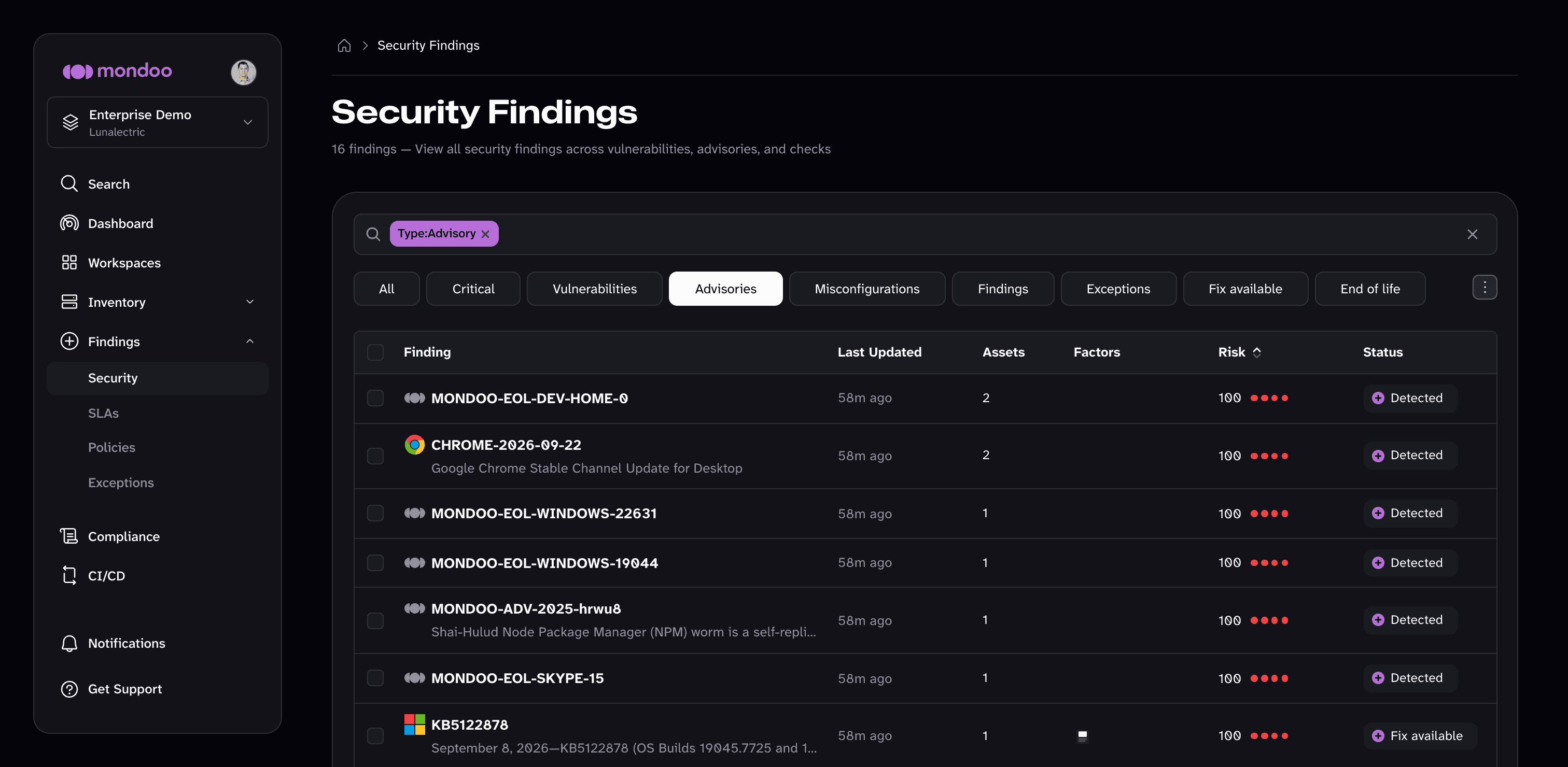Open Exceptions in the sidebar
1568x767 pixels.
click(x=120, y=483)
